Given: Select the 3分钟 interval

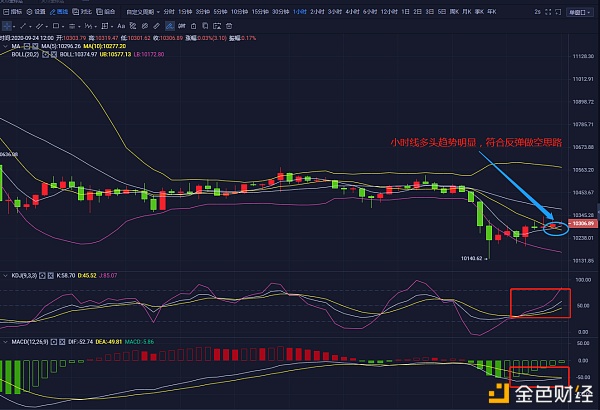Looking at the screenshot, I should point(202,12).
